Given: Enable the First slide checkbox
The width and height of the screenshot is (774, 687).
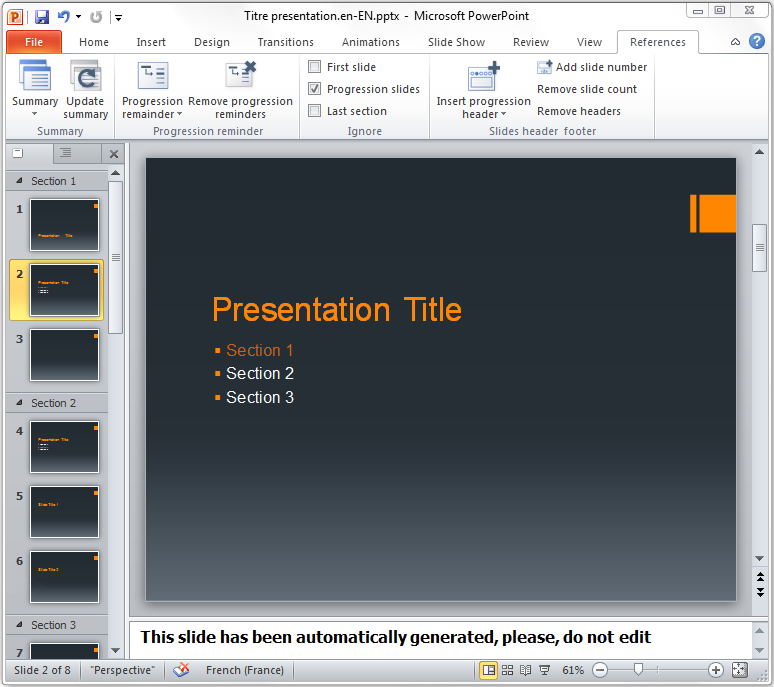Looking at the screenshot, I should click(314, 66).
